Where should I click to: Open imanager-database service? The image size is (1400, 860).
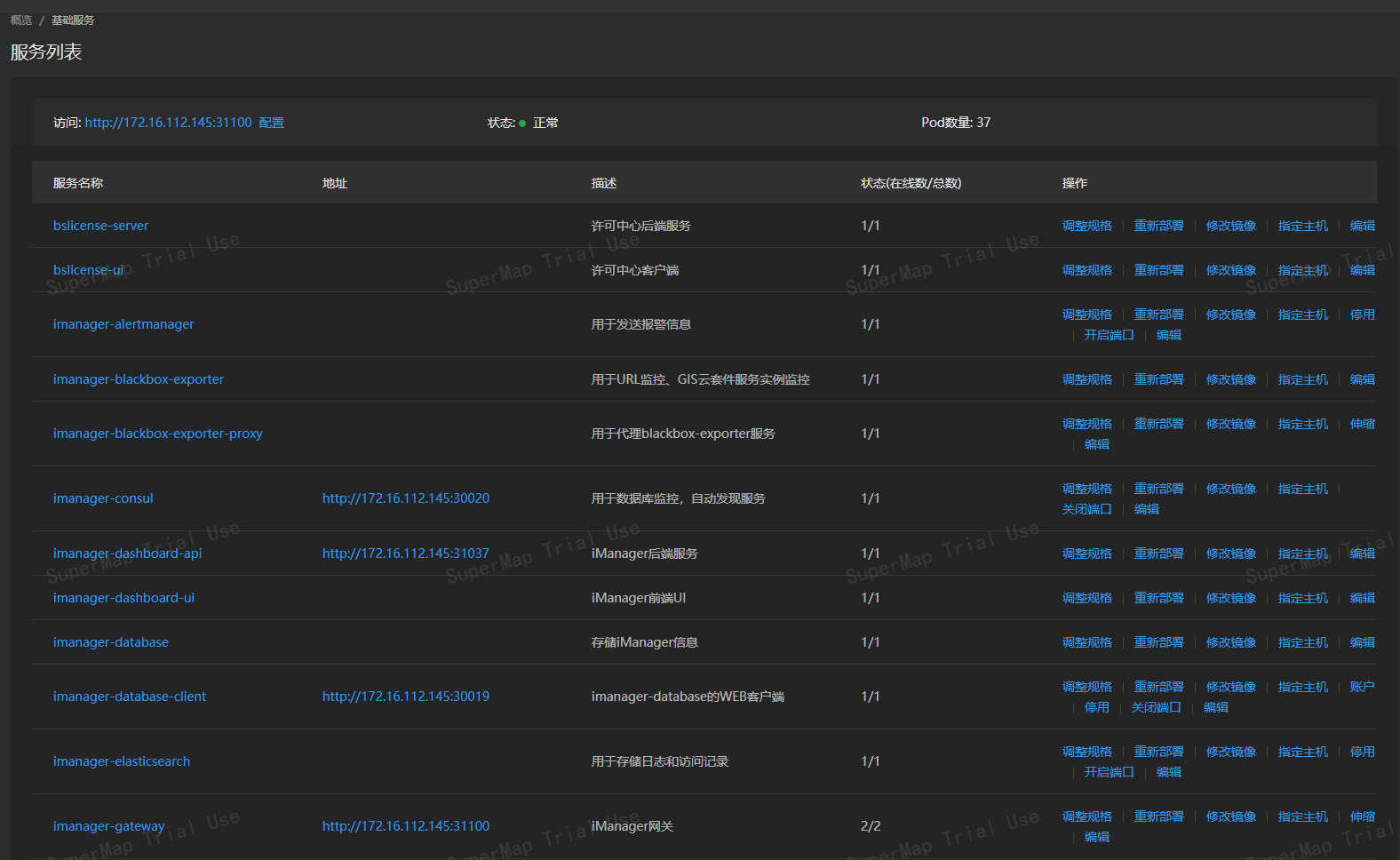(x=111, y=642)
